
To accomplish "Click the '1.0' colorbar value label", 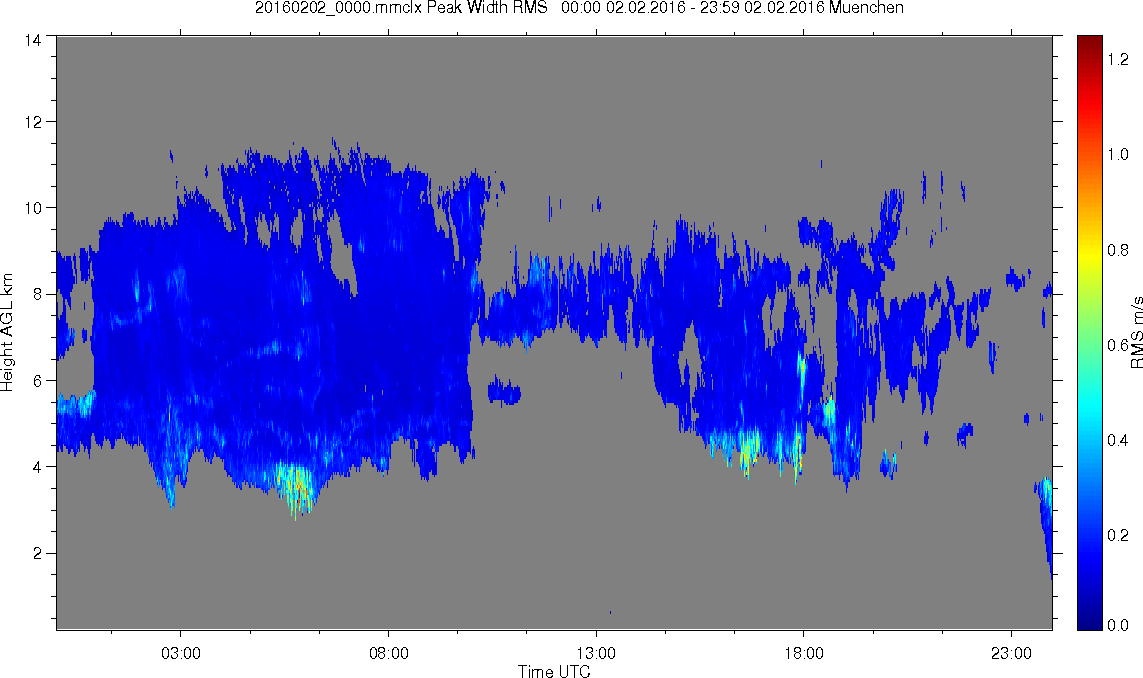I will (x=1117, y=155).
